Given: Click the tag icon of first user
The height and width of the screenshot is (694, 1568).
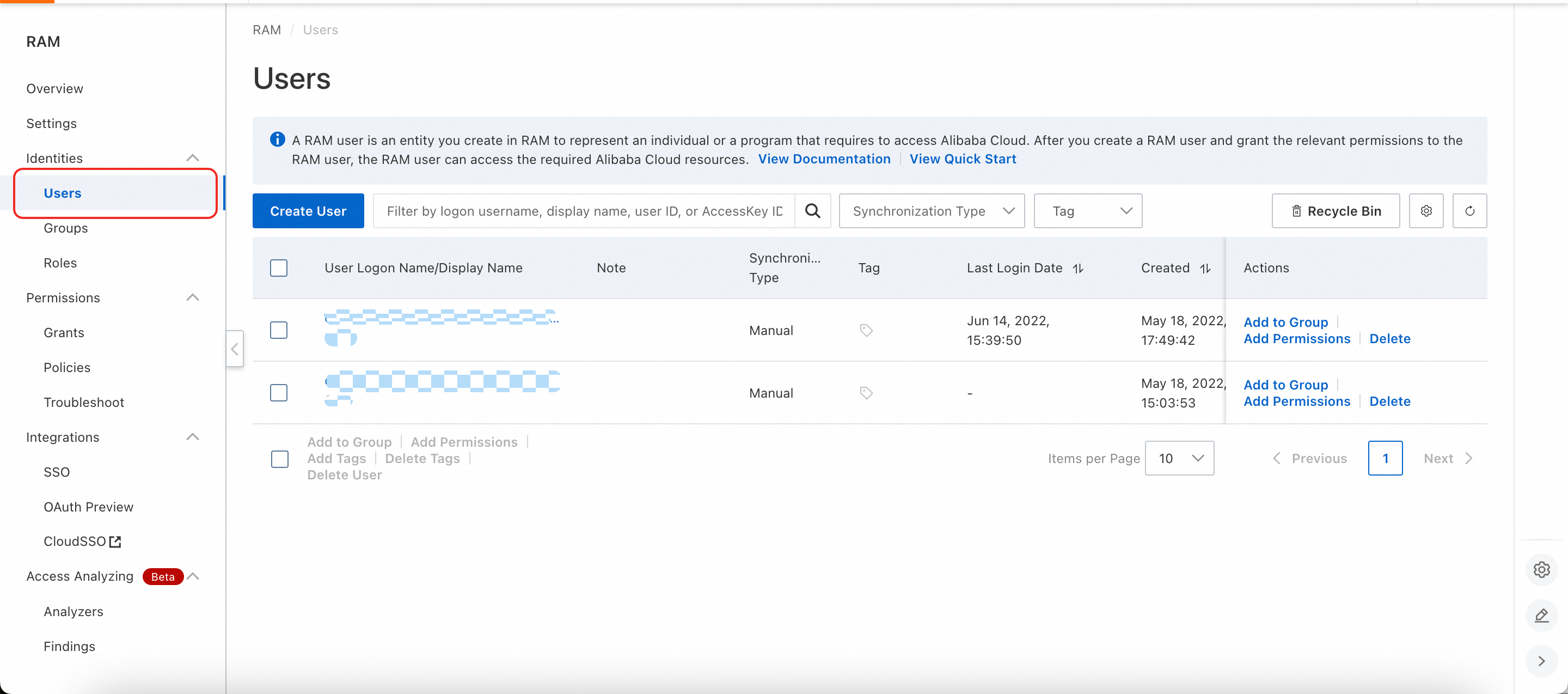Looking at the screenshot, I should [x=866, y=330].
